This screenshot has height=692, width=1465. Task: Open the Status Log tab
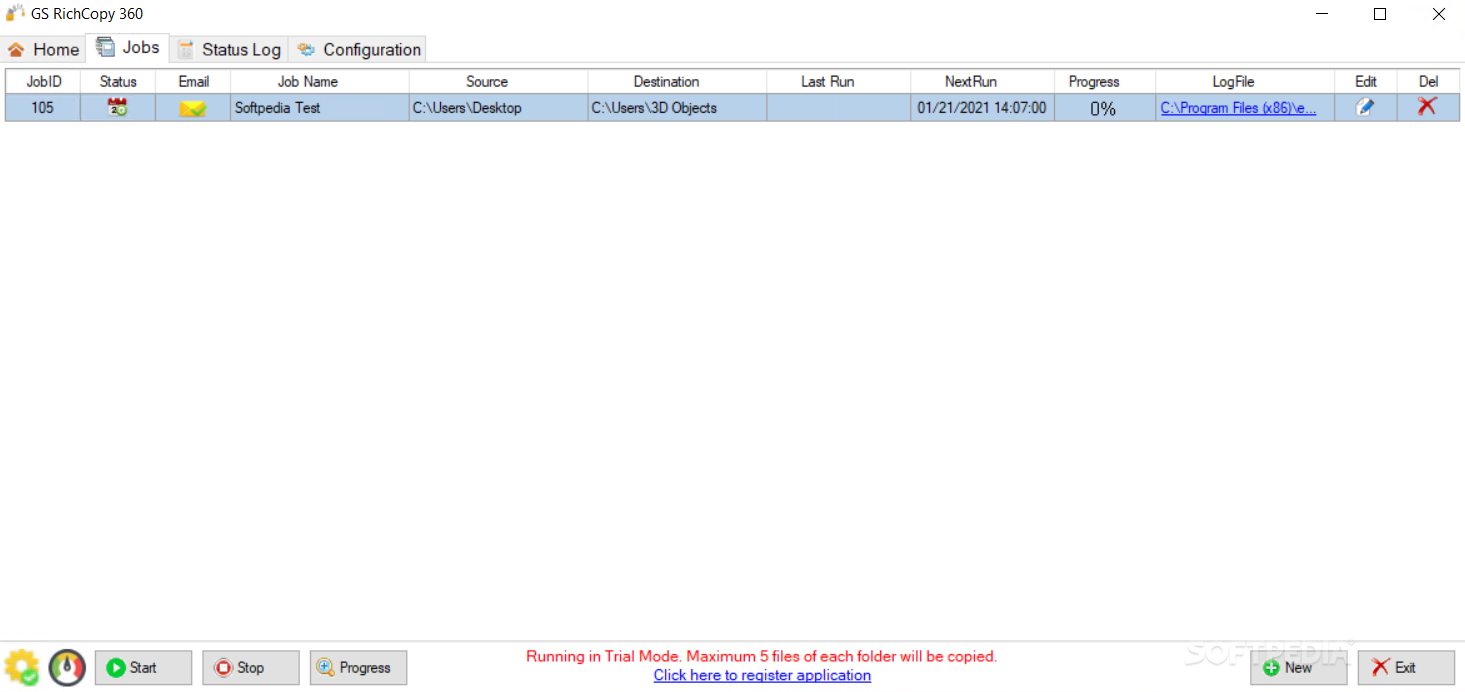pos(229,49)
